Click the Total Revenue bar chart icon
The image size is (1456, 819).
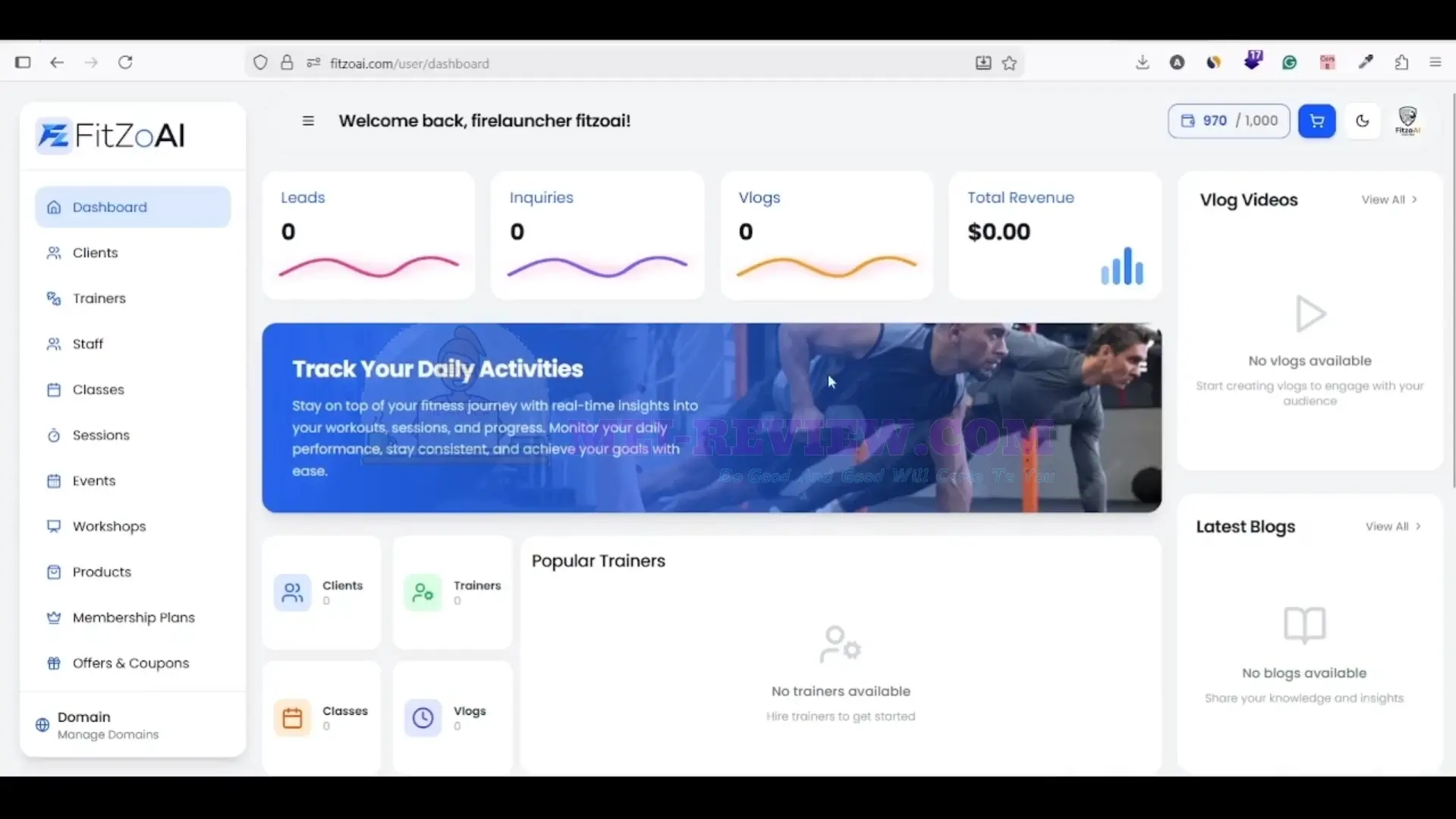tap(1121, 266)
